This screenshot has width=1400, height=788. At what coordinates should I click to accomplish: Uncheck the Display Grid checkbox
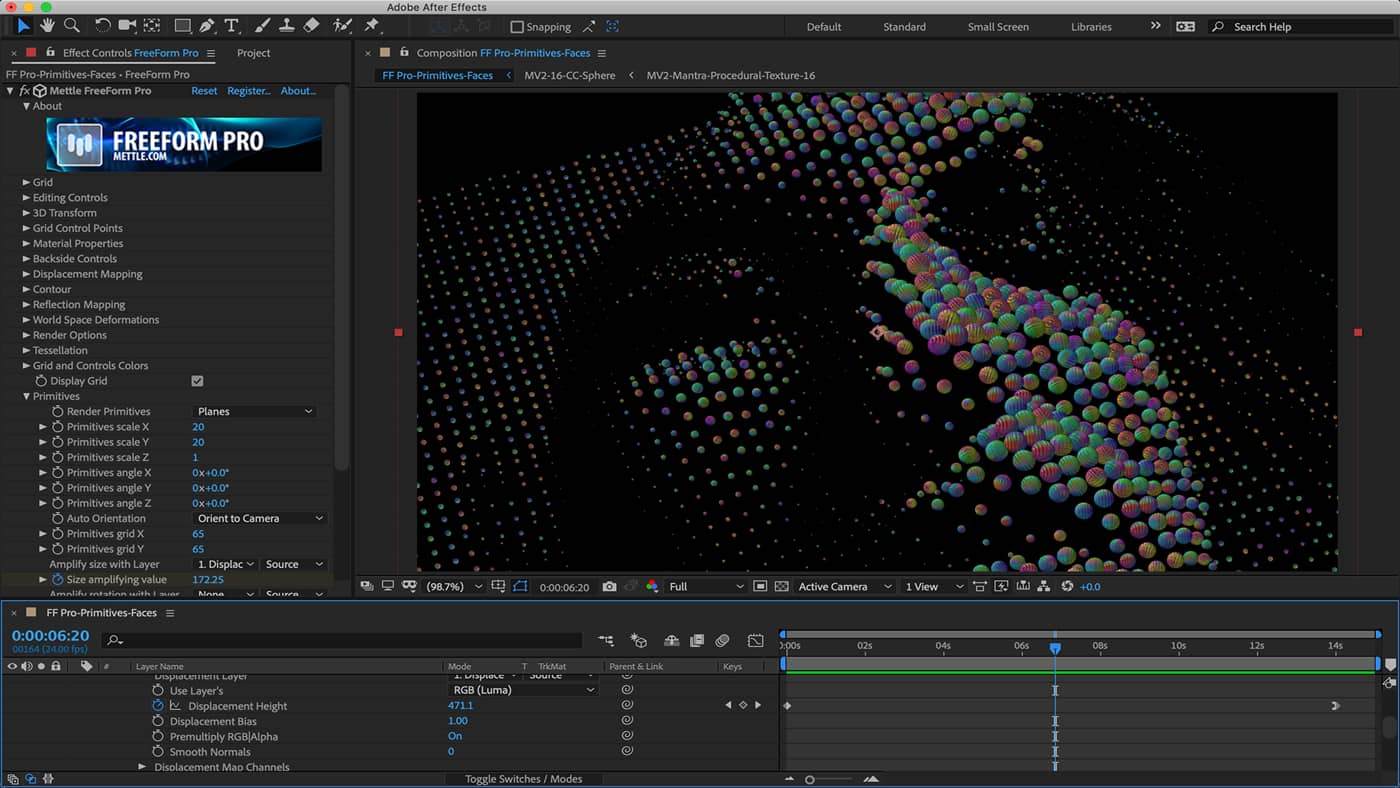click(x=197, y=380)
